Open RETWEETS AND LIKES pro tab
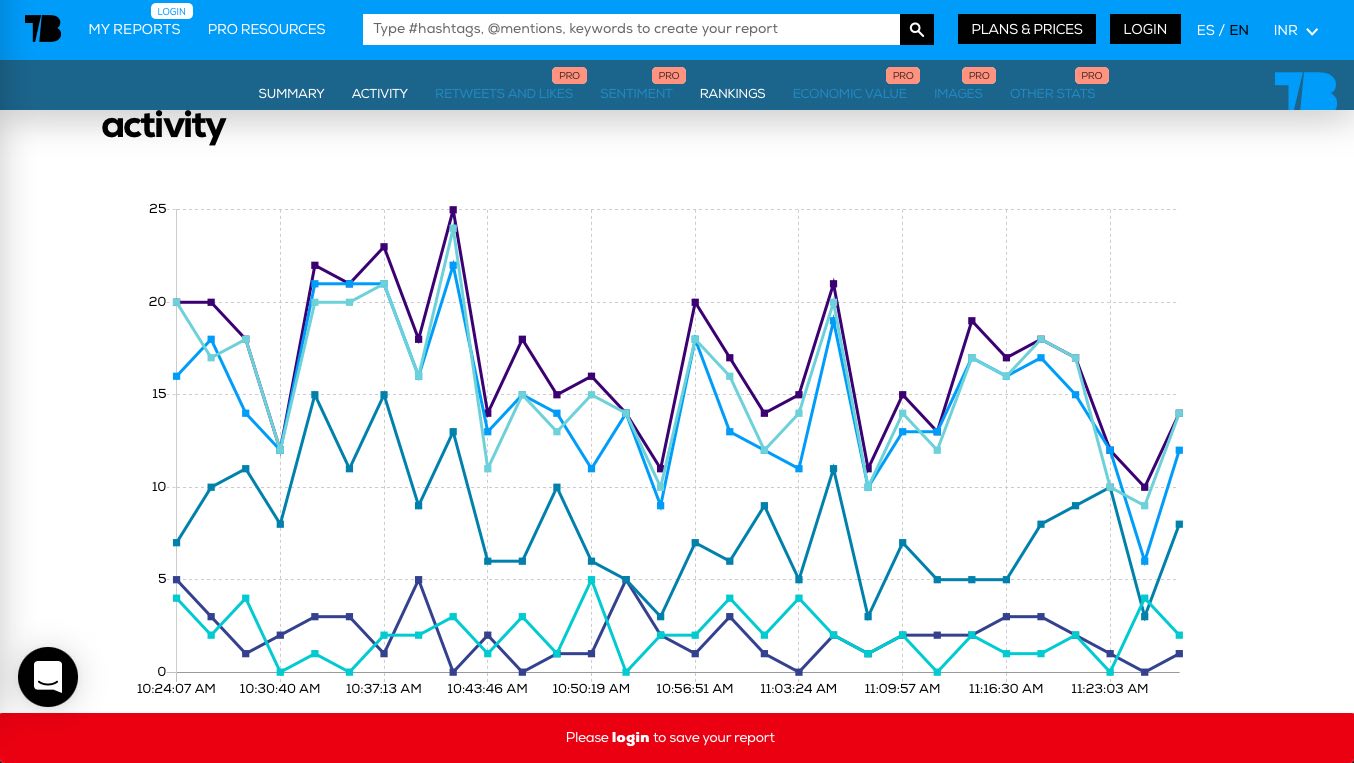This screenshot has height=763, width=1354. [504, 93]
